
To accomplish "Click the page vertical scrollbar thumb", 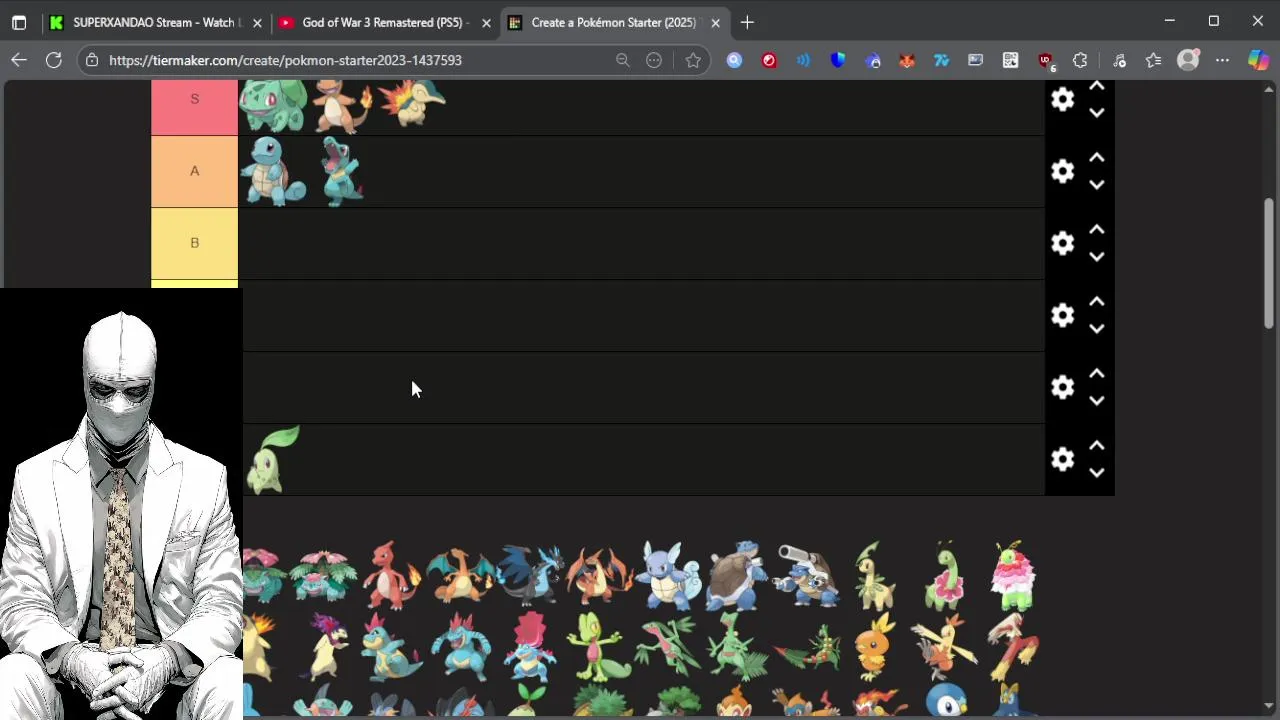I will pos(1269,262).
